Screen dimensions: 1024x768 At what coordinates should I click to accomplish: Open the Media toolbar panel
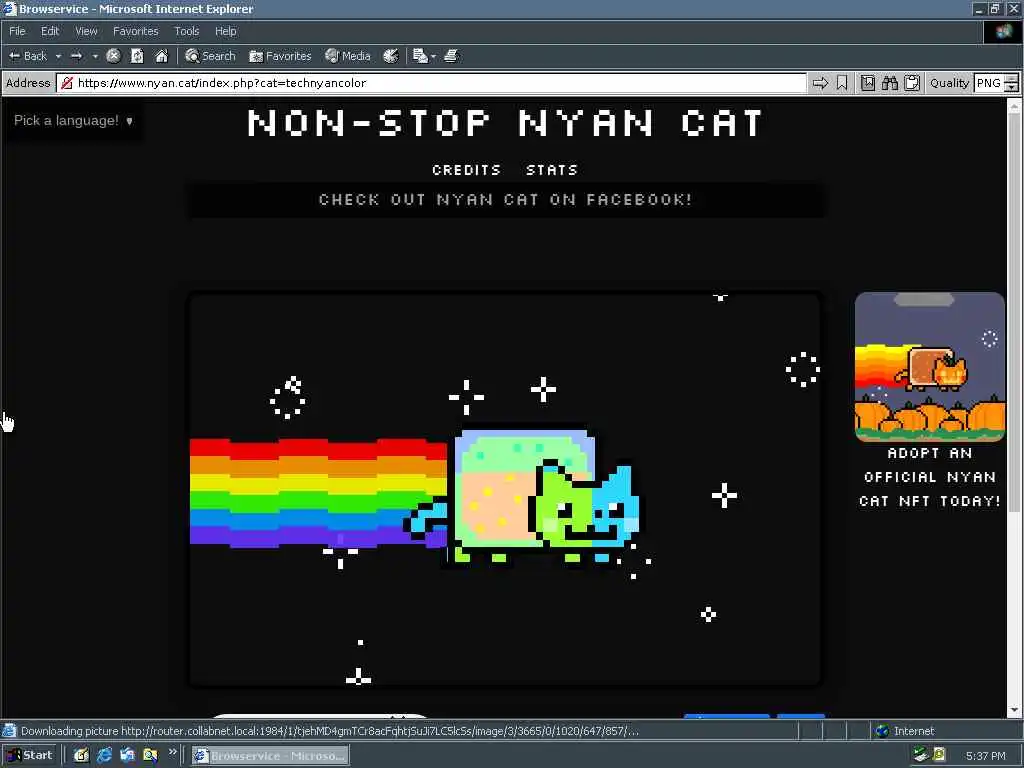[348, 56]
